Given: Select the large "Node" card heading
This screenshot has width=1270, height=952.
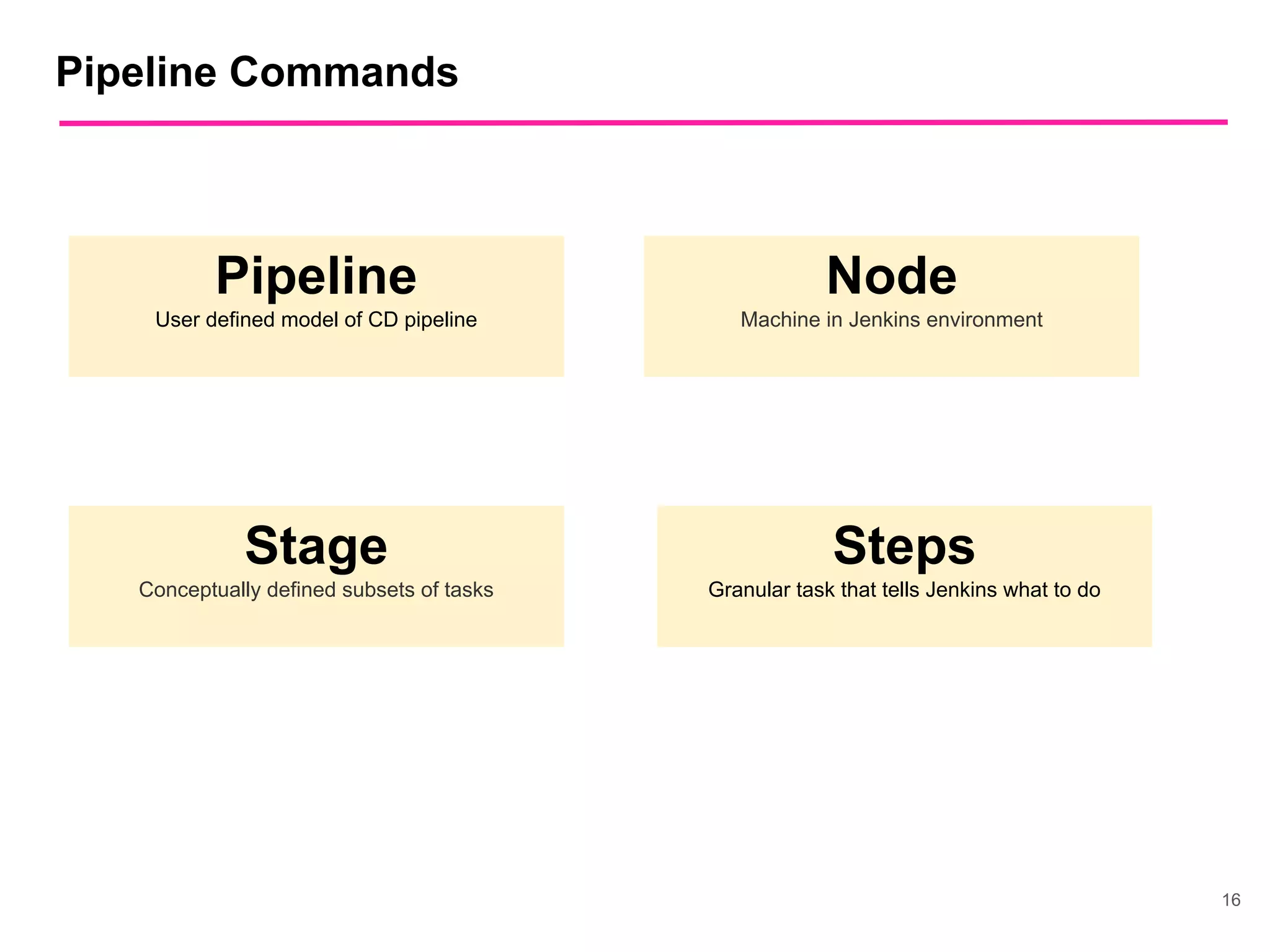Looking at the screenshot, I should click(x=891, y=276).
